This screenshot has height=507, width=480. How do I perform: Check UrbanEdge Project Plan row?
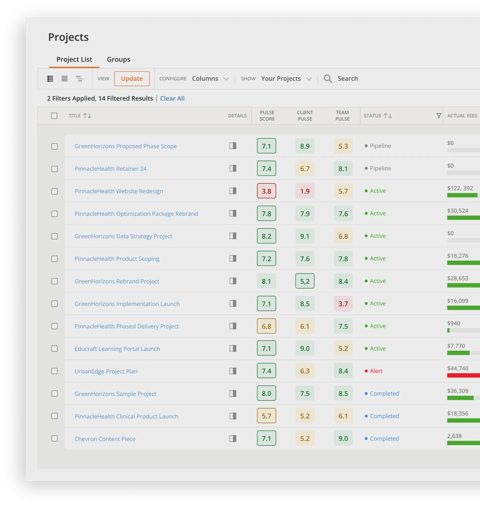[x=54, y=371]
